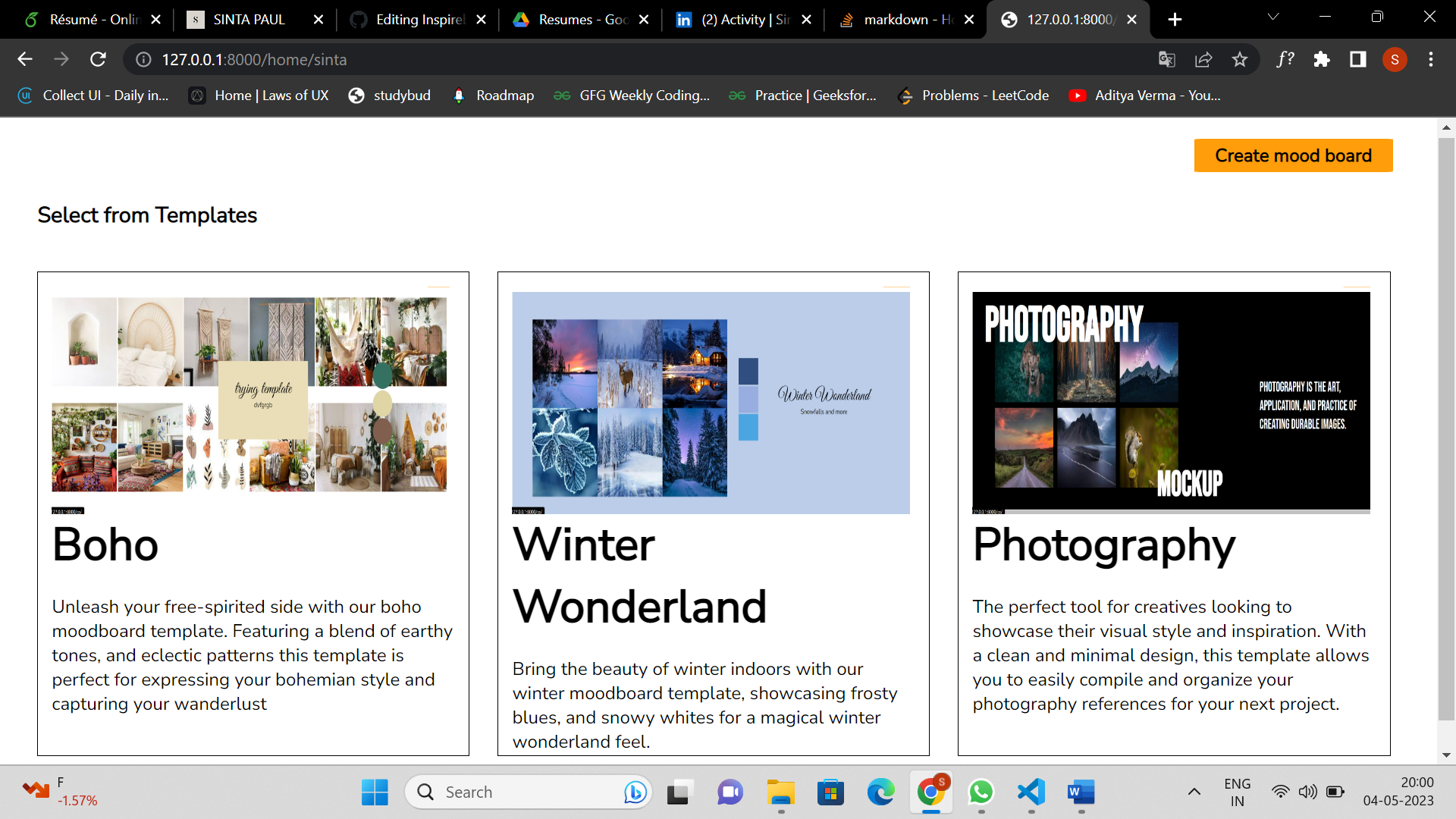The width and height of the screenshot is (1456, 819).
Task: Open WhatsApp from the taskbar
Action: coord(981,792)
